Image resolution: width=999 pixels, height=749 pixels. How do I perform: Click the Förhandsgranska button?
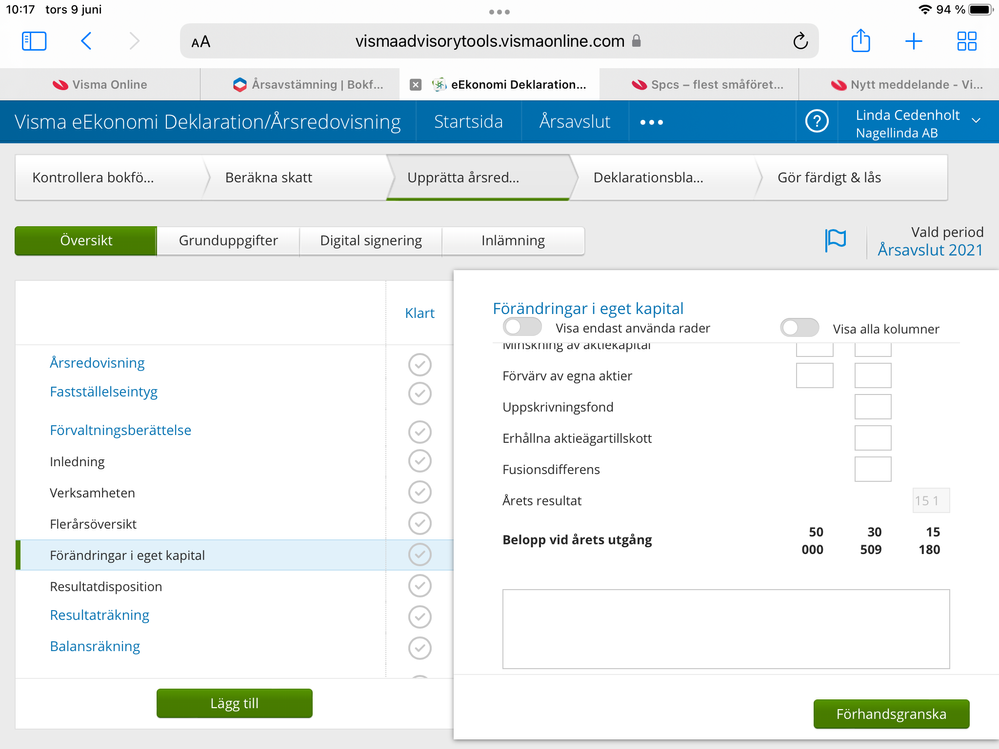click(x=891, y=714)
